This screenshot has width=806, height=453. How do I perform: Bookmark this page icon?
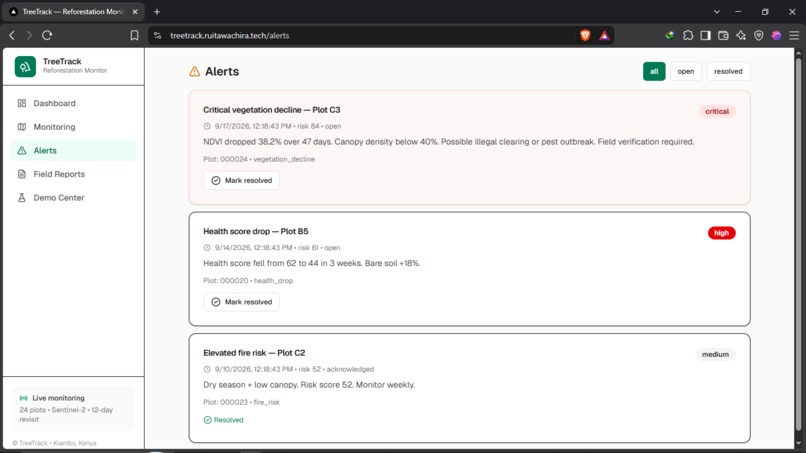tap(134, 35)
